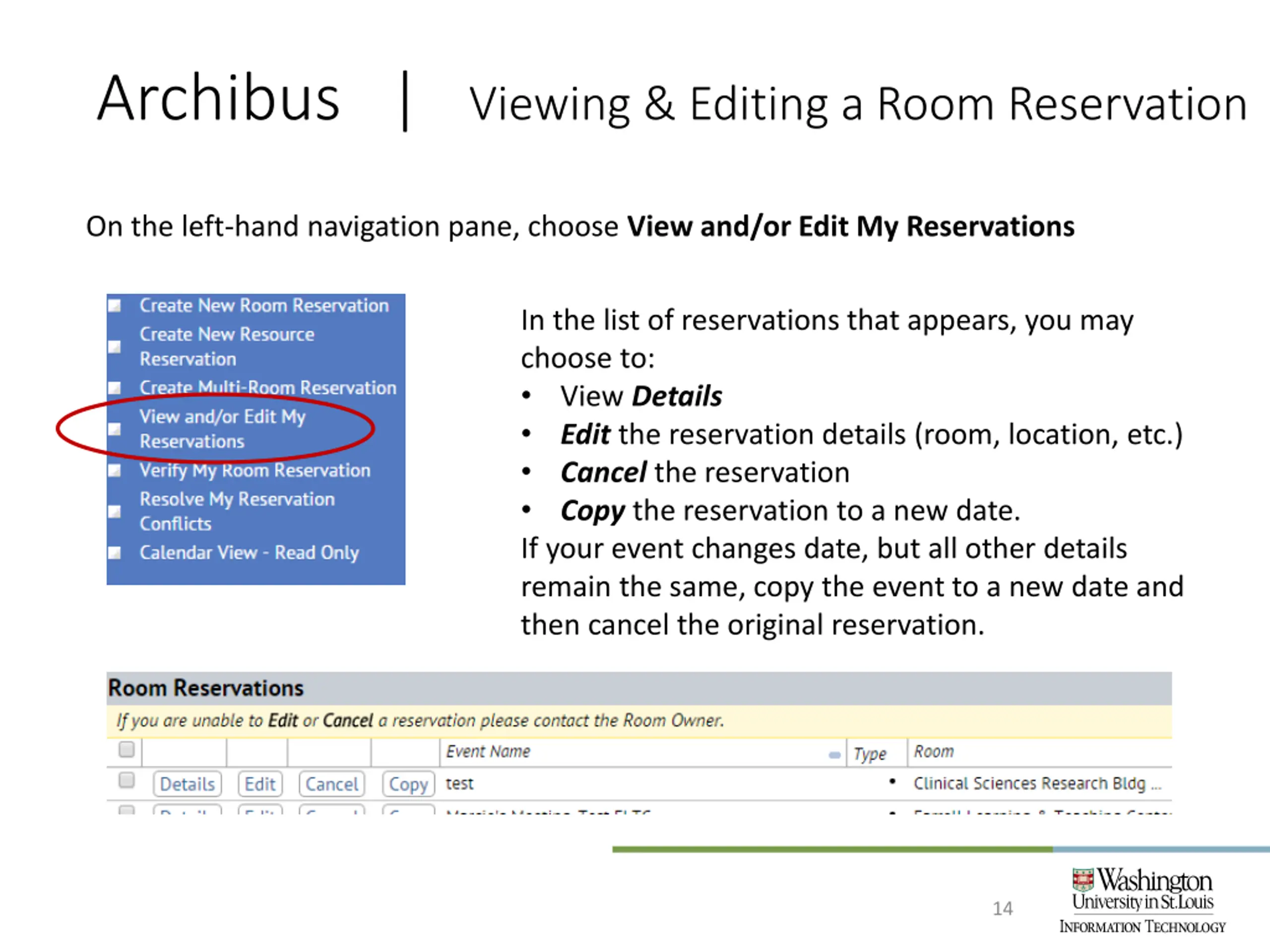1270x952 pixels.
Task: Open Calendar View - Read Only
Action: (x=249, y=553)
